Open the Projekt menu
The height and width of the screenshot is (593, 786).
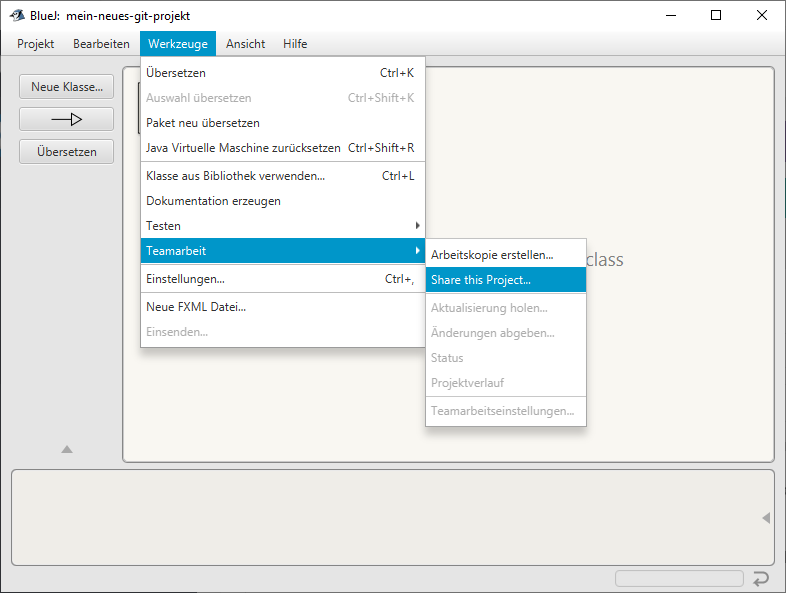(35, 44)
